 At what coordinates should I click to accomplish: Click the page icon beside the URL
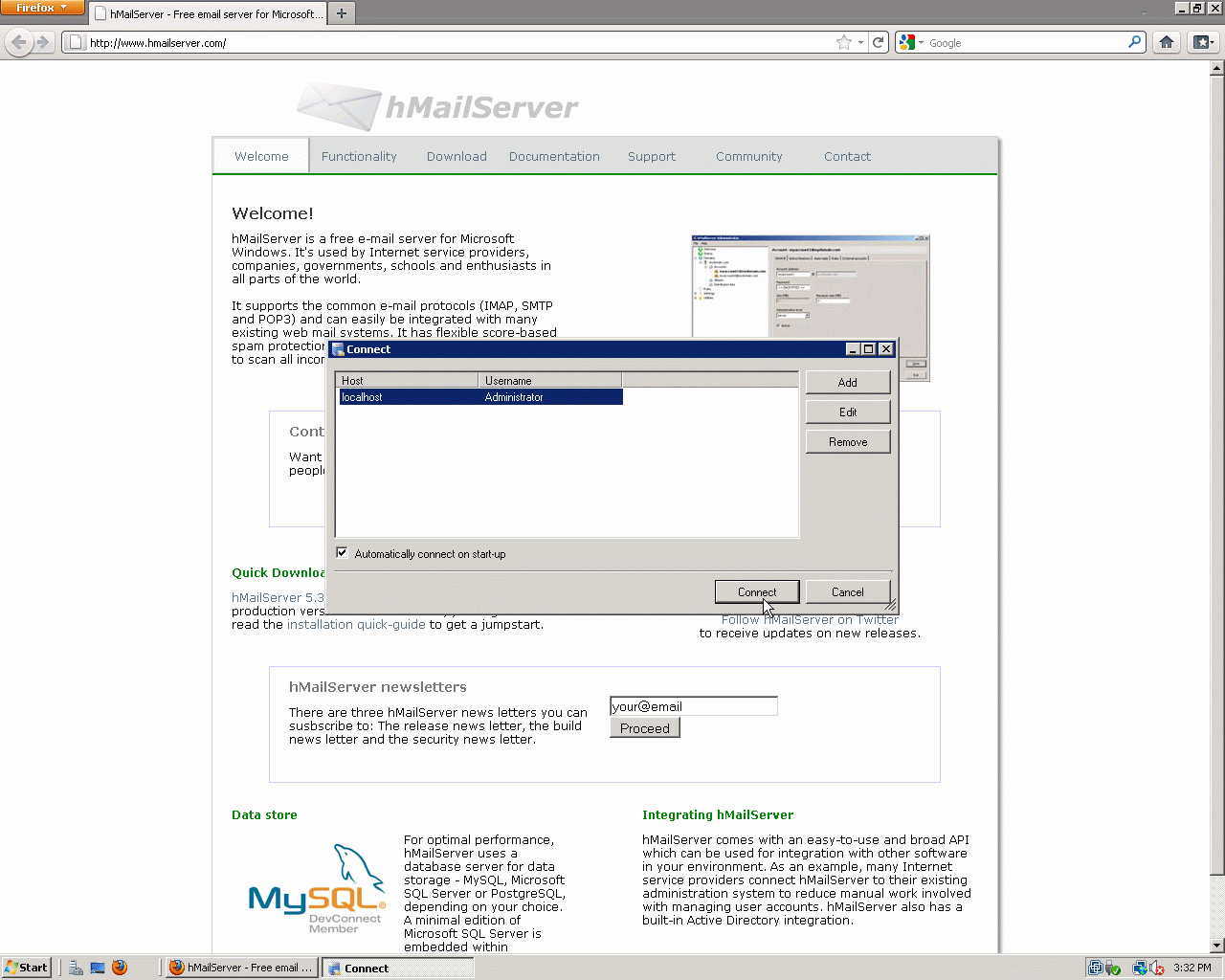coord(77,42)
